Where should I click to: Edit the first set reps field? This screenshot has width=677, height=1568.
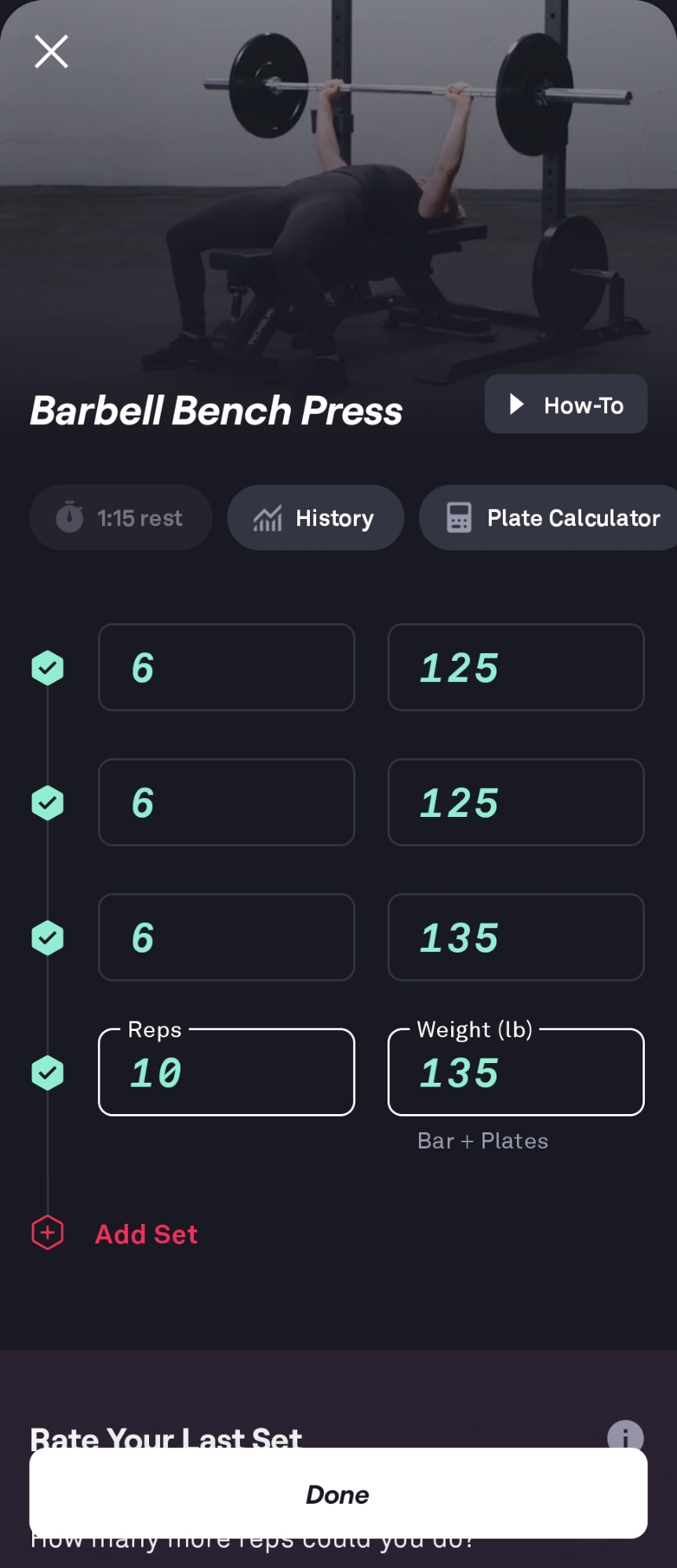point(226,667)
